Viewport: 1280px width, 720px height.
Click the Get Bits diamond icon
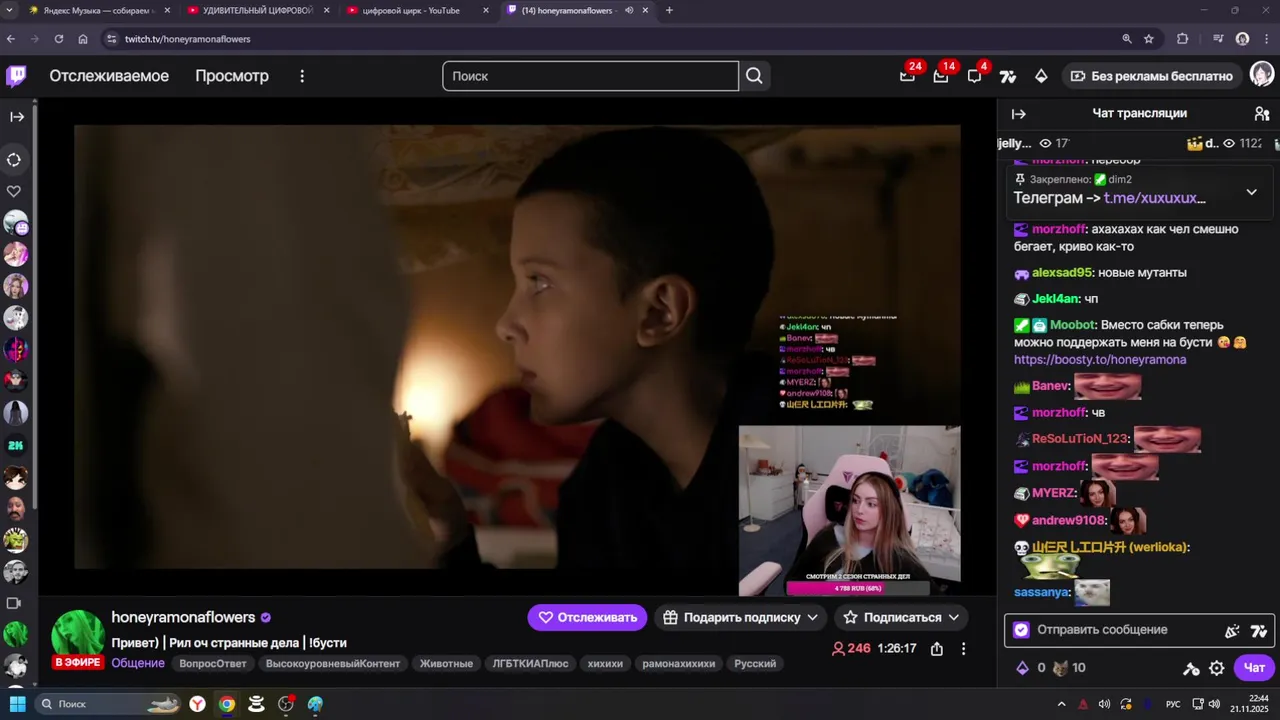pos(1041,76)
